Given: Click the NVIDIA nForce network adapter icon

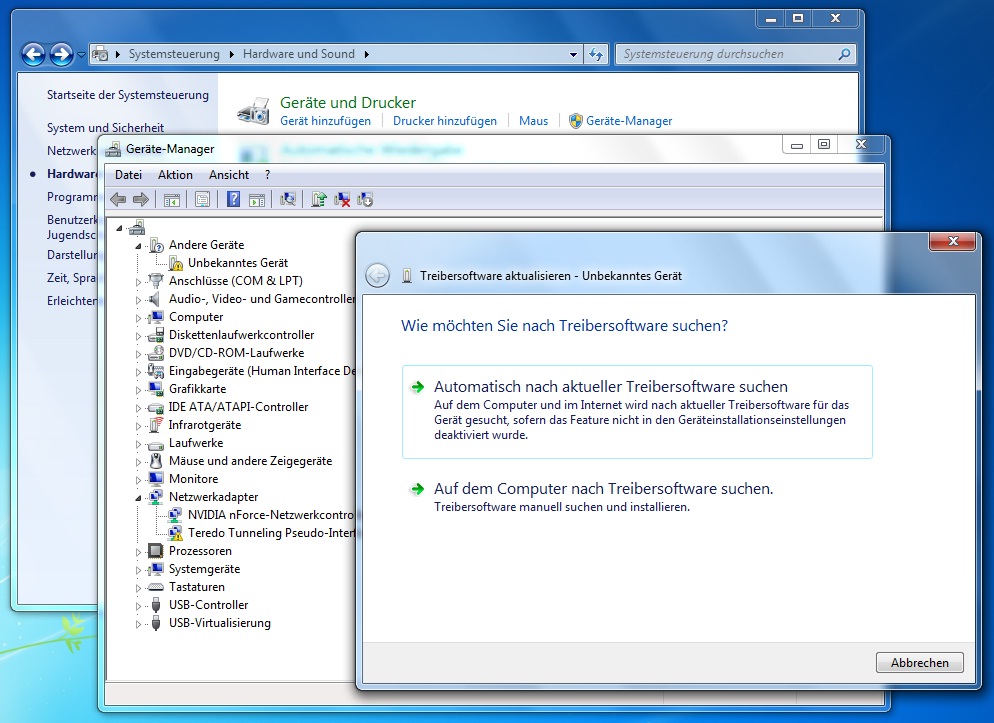Looking at the screenshot, I should (x=176, y=515).
